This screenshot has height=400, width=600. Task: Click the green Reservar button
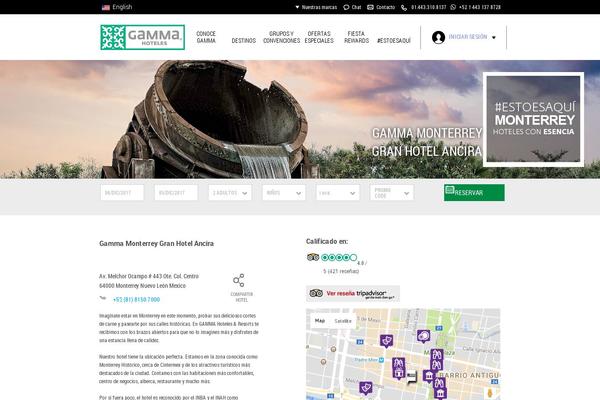tap(474, 193)
